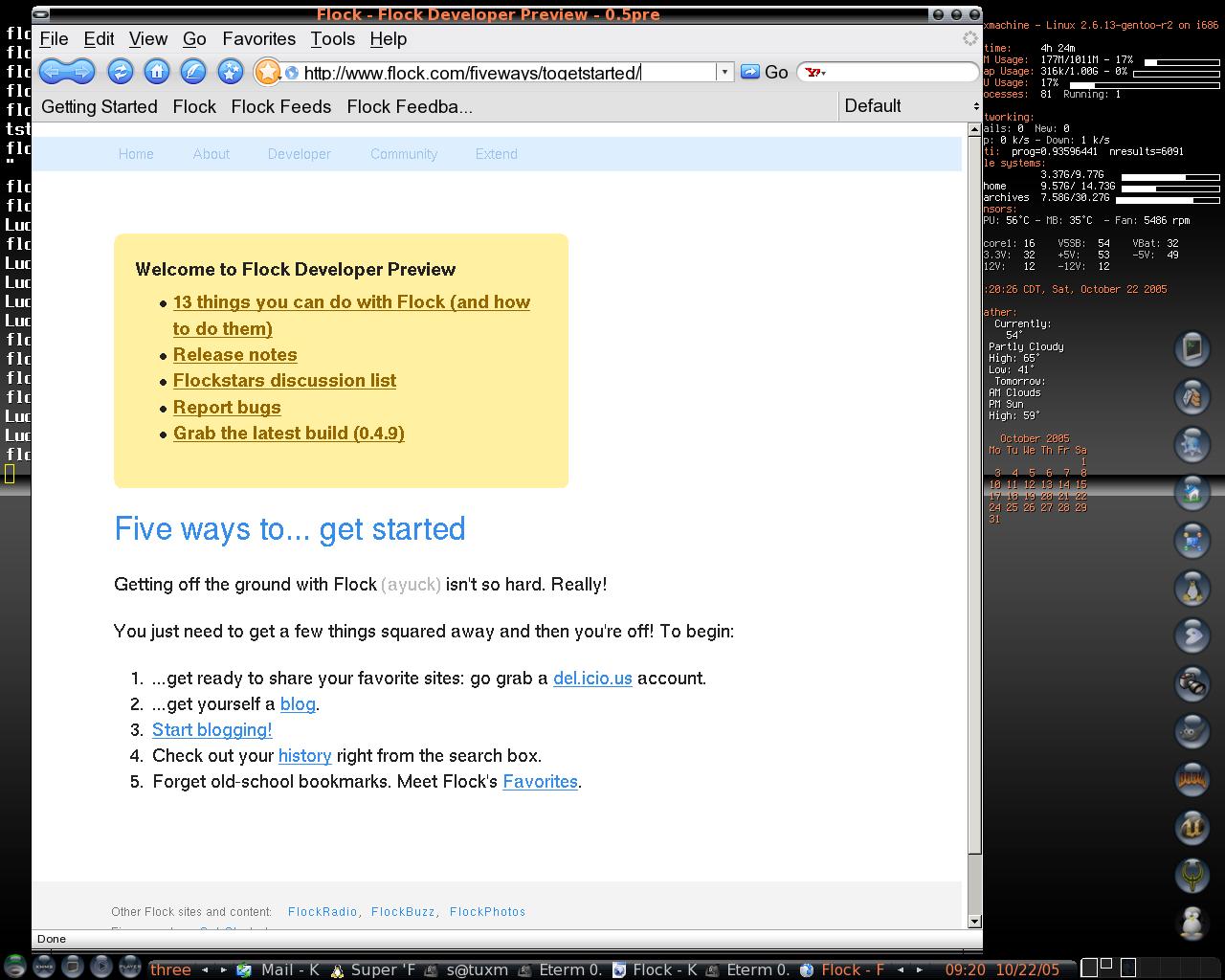Viewport: 1225px width, 980px height.
Task: Launch the Doom icon in the dock
Action: pyautogui.click(x=1192, y=779)
